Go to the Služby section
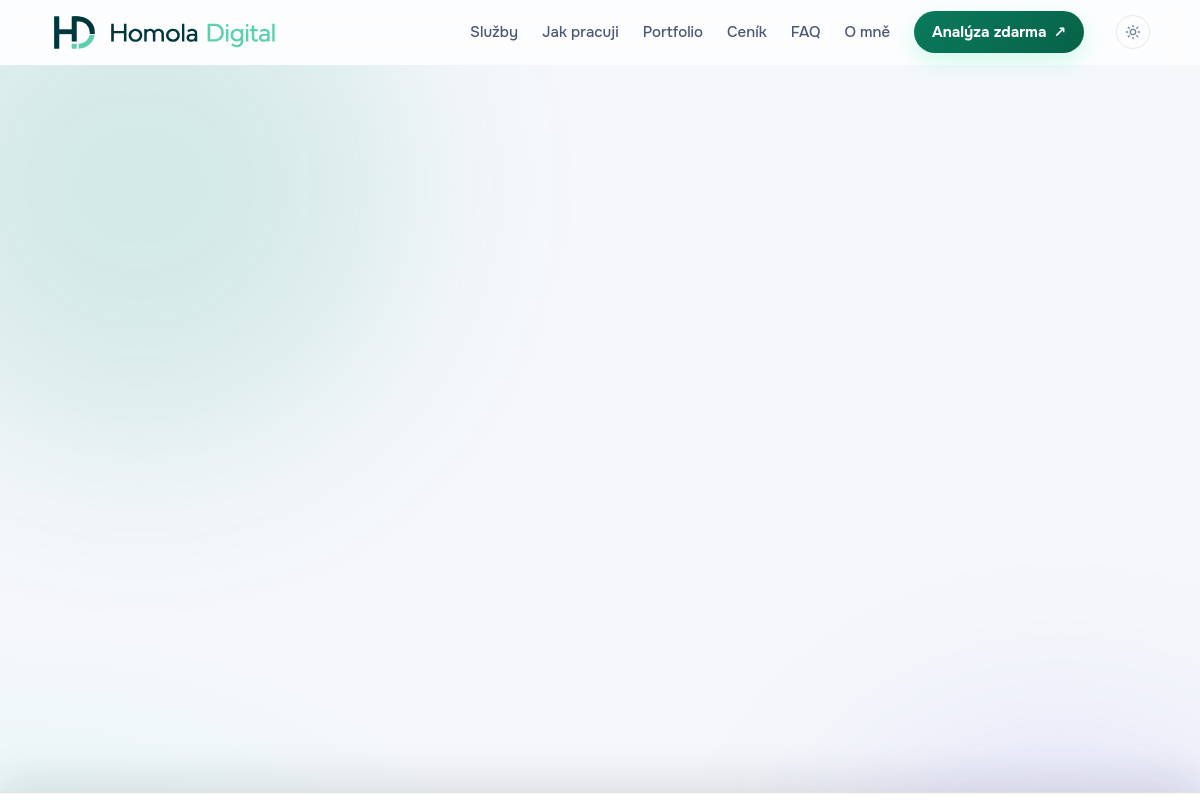Screen dimensions: 1200x800 [x=494, y=32]
